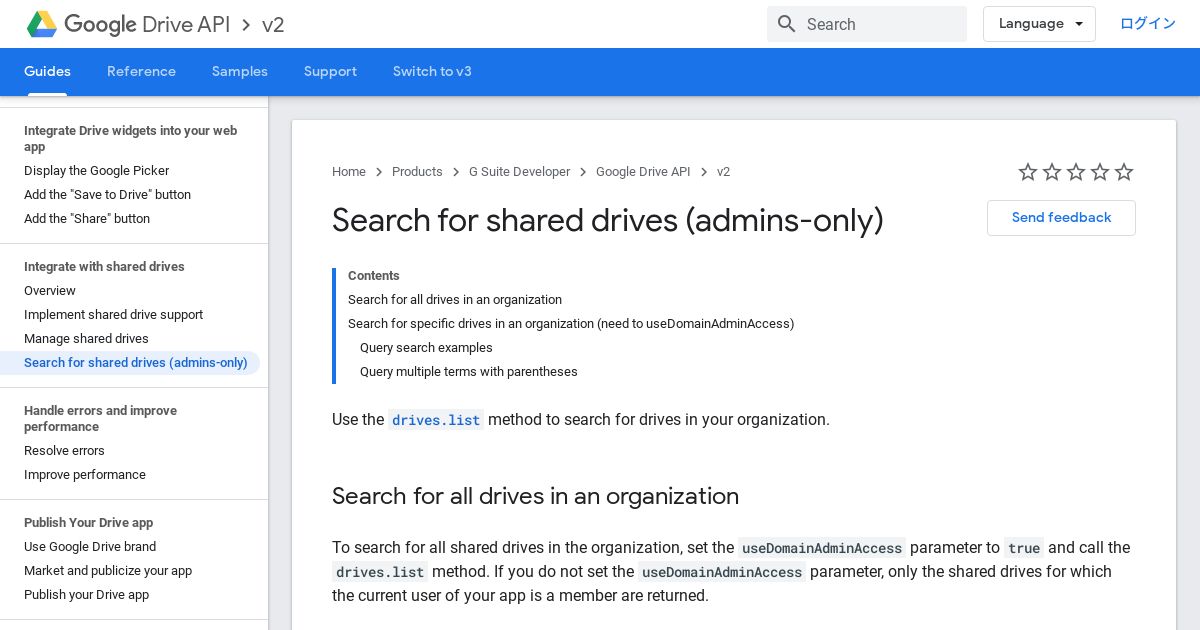Image resolution: width=1200 pixels, height=630 pixels.
Task: Open Market and publicize your app page
Action: click(x=108, y=571)
